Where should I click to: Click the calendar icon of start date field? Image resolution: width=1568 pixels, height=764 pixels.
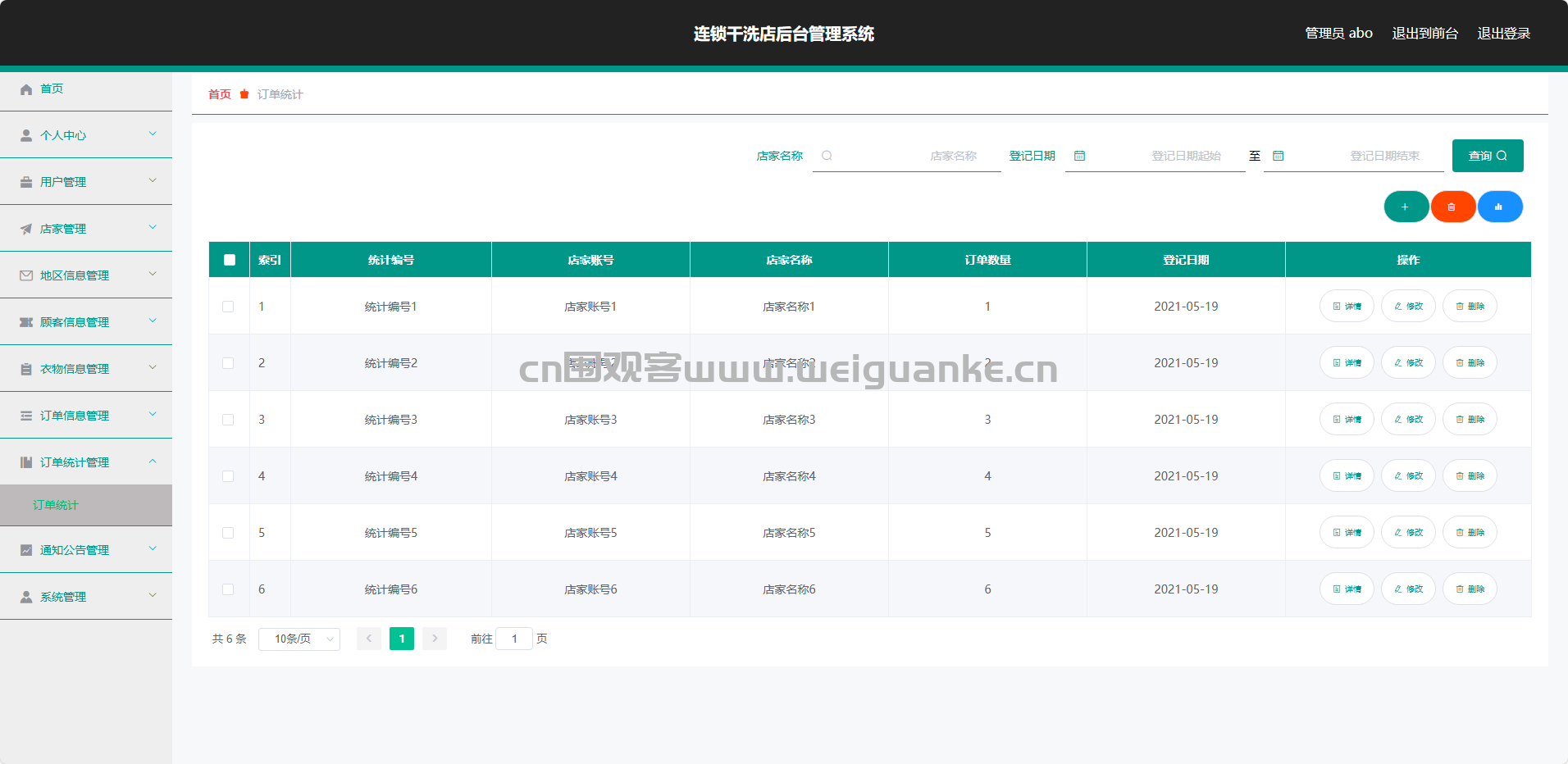[x=1079, y=156]
